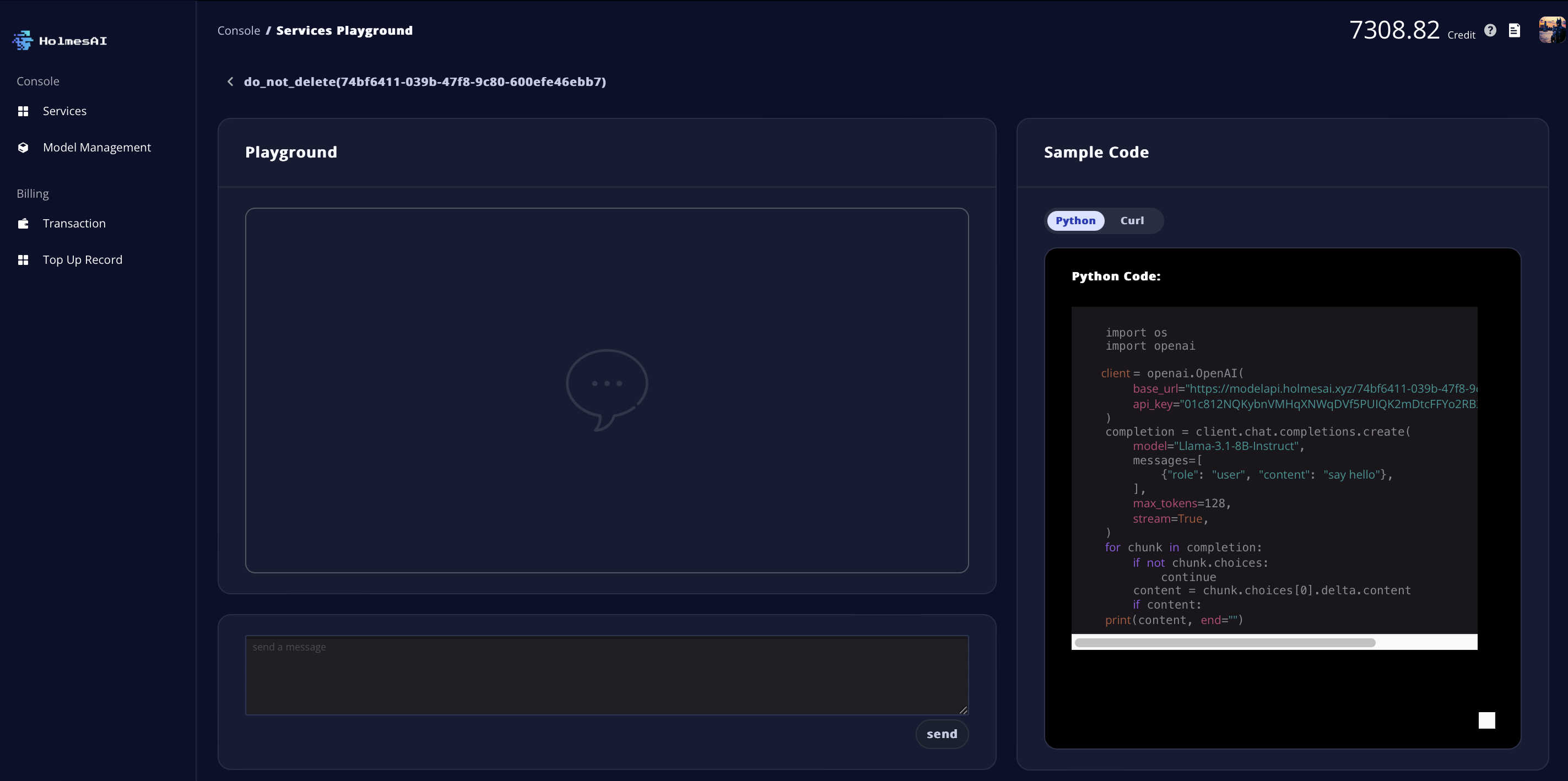The image size is (1568, 781).
Task: Click the Services Playground breadcrumb
Action: pos(344,30)
